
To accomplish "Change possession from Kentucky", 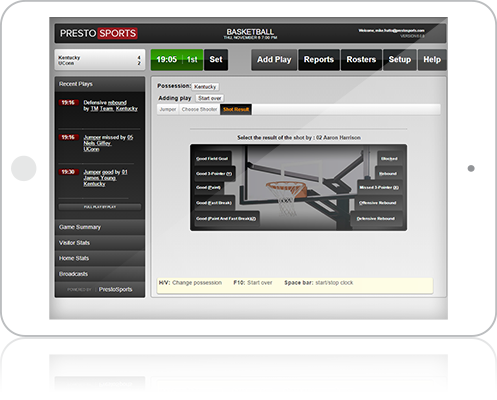I will (x=205, y=87).
